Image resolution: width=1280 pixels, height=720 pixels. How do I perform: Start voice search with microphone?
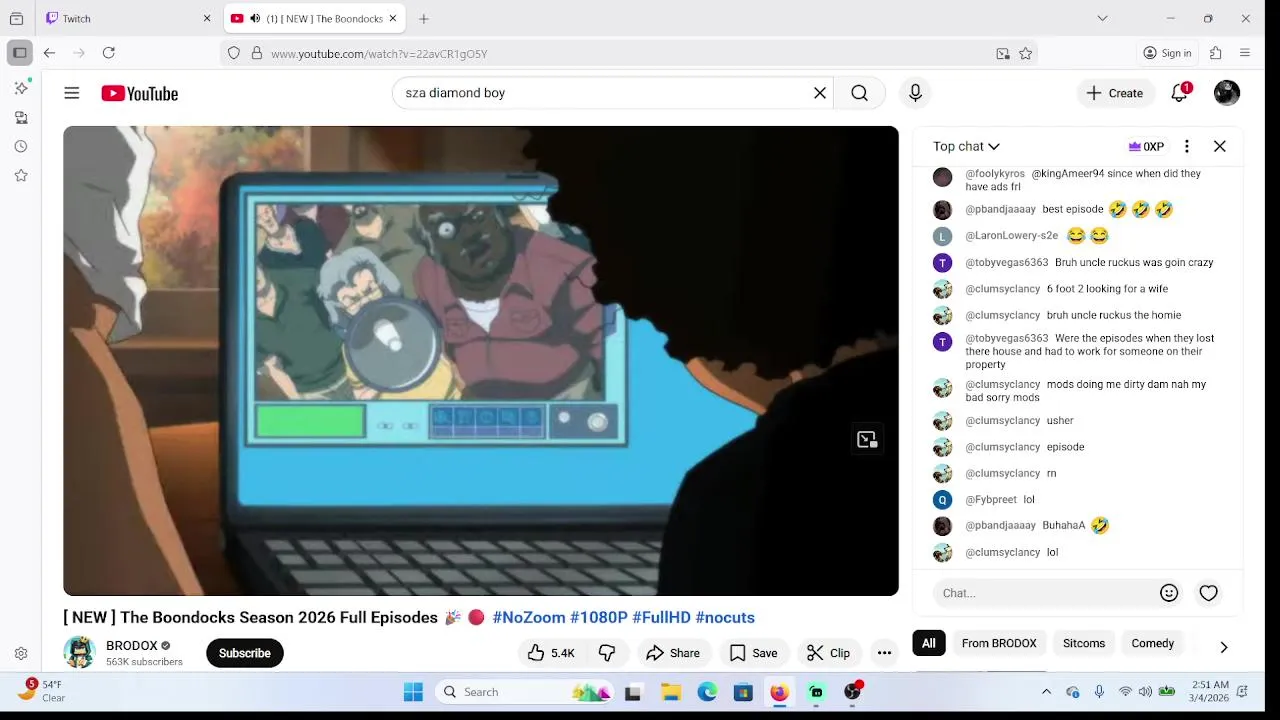(x=915, y=93)
